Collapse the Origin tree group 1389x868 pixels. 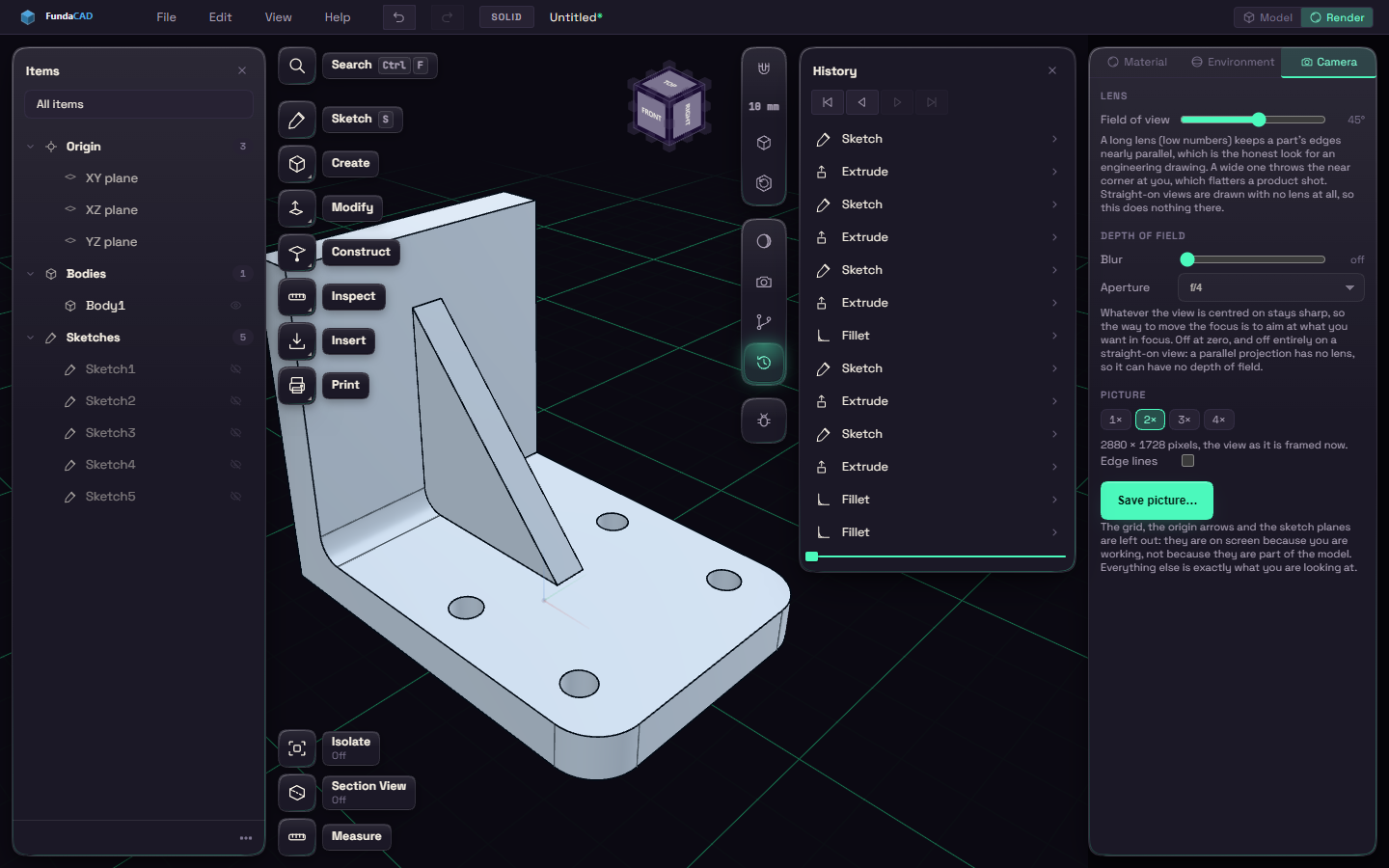[x=30, y=147]
